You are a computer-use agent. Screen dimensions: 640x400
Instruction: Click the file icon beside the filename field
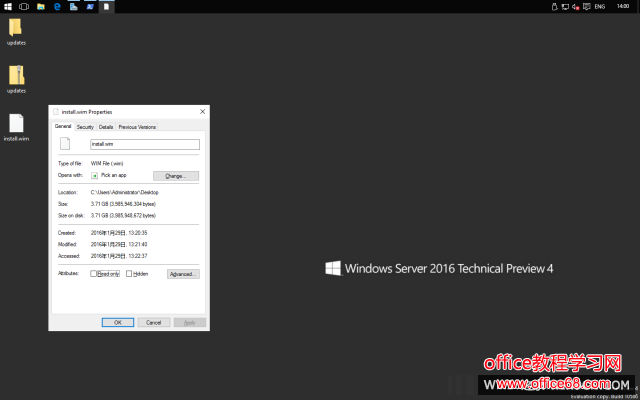pyautogui.click(x=65, y=144)
